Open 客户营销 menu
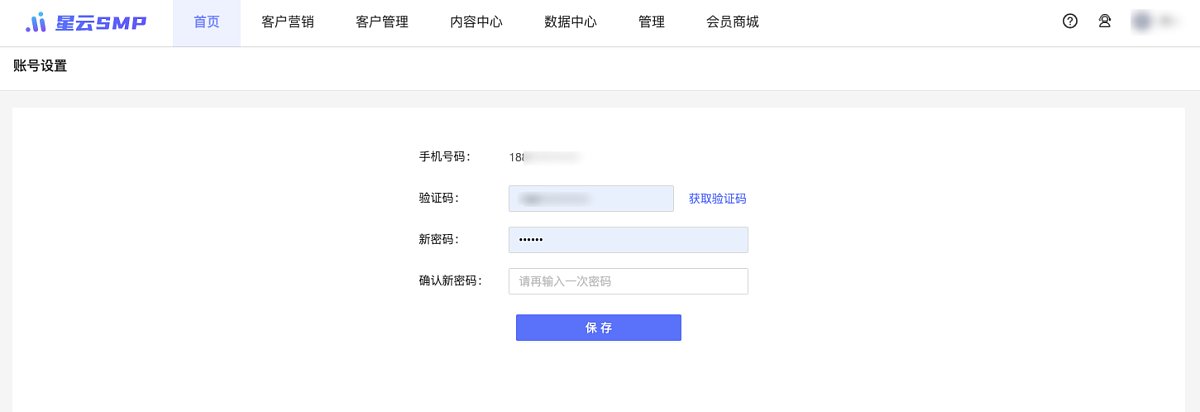The height and width of the screenshot is (412, 1200). click(x=288, y=22)
